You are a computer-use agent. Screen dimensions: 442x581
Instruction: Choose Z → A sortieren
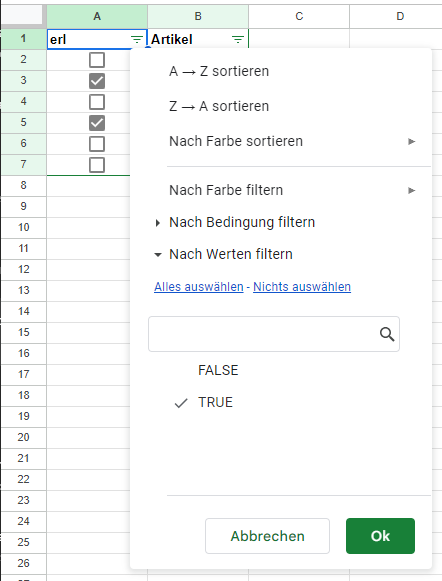219,106
